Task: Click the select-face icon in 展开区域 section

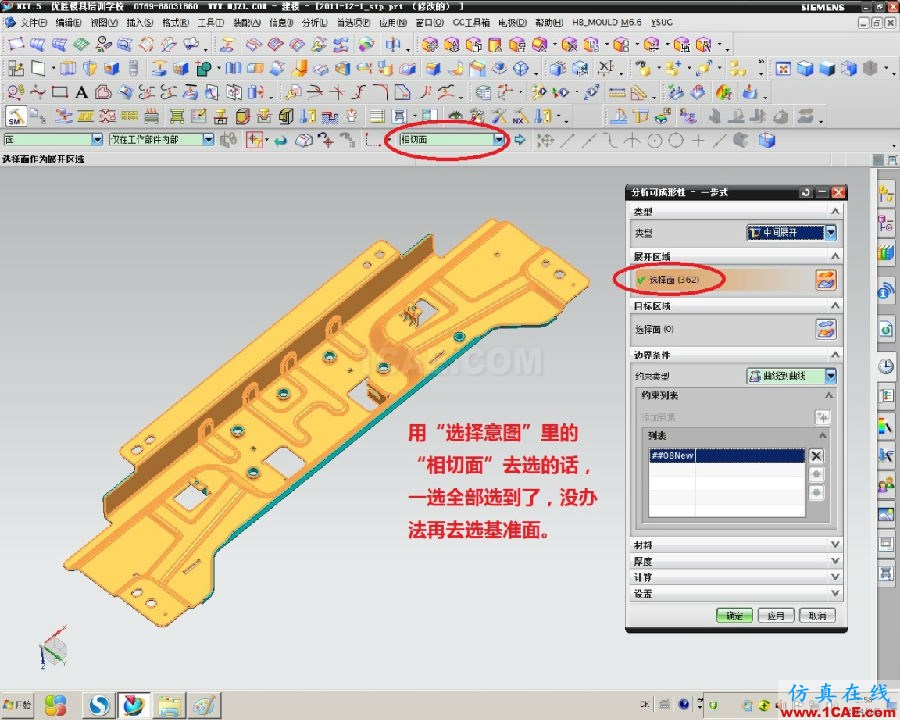Action: [x=825, y=280]
